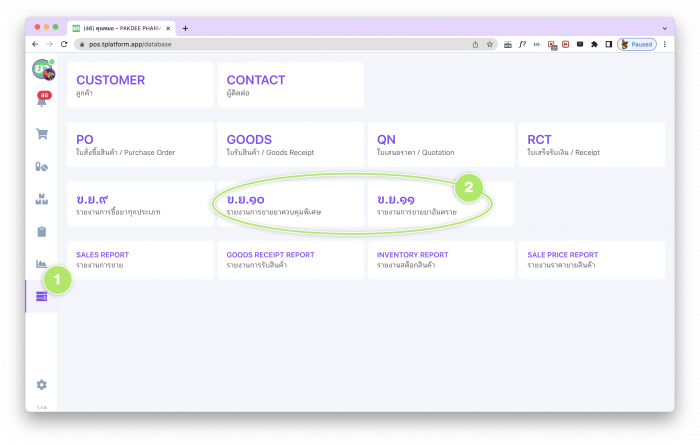Open the clipboard sidebar icon

(x=42, y=232)
